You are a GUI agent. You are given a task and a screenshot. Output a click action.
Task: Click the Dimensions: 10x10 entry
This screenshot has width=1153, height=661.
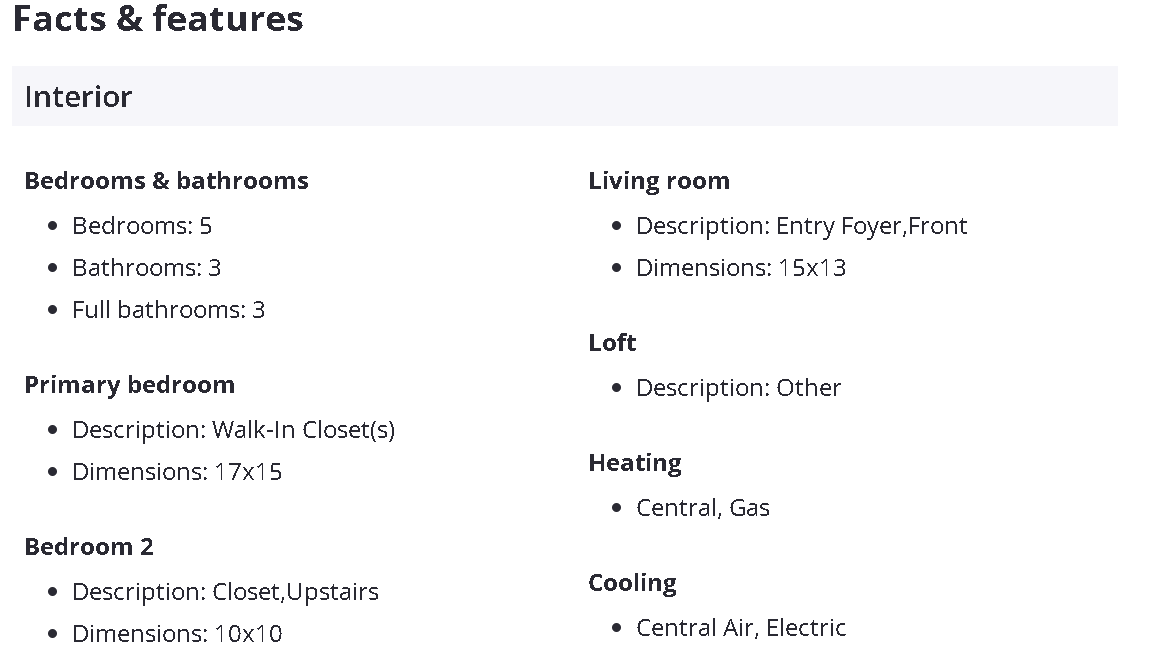click(177, 634)
